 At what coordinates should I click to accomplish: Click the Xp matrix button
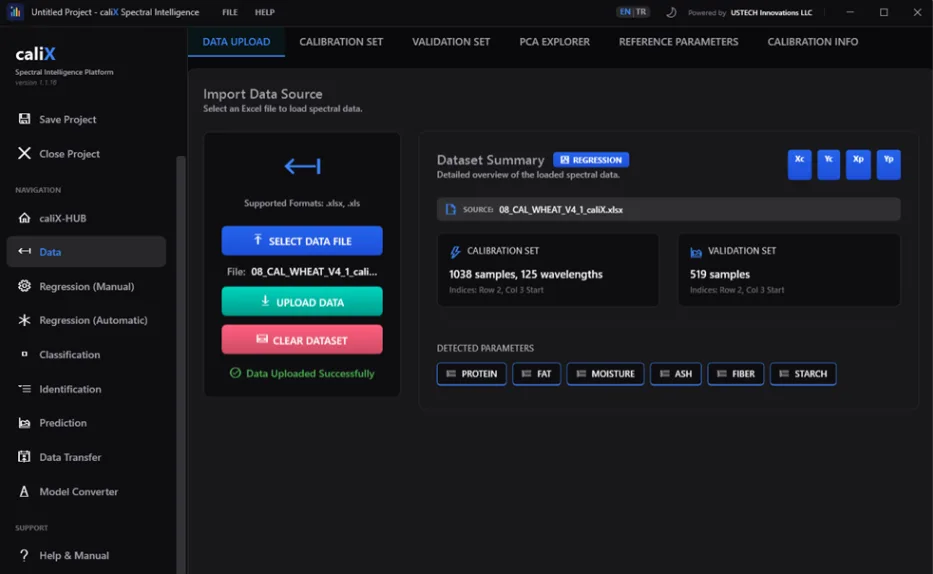click(858, 164)
